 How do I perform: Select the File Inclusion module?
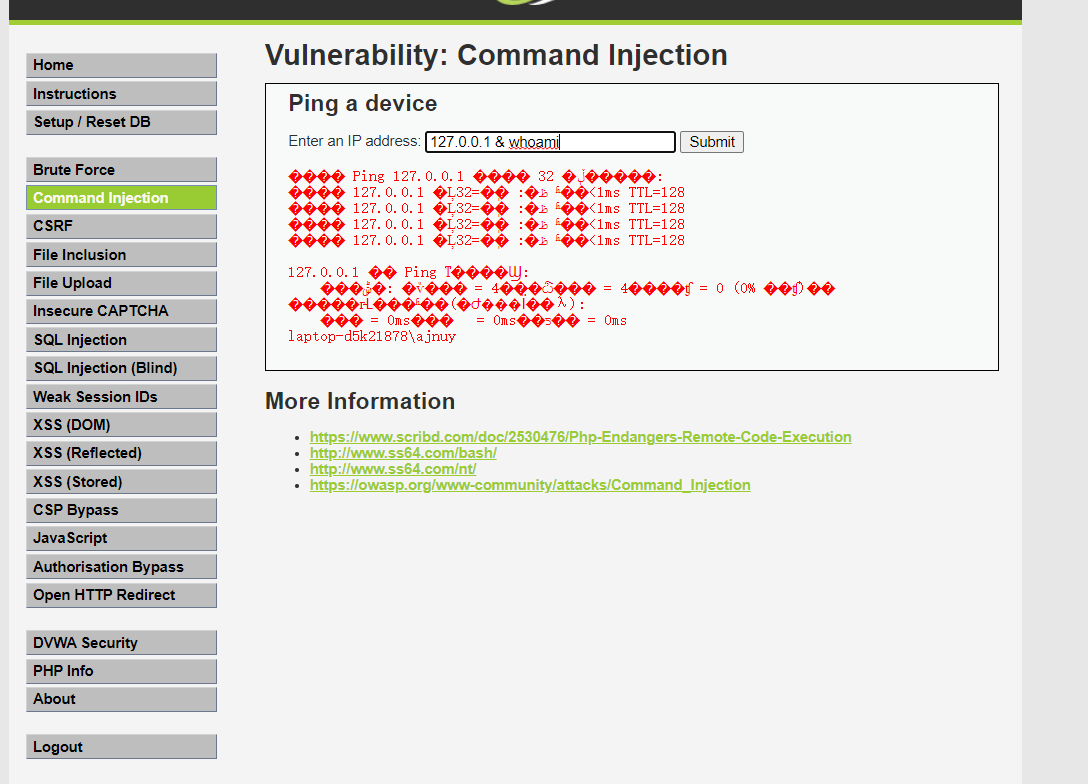[x=121, y=255]
